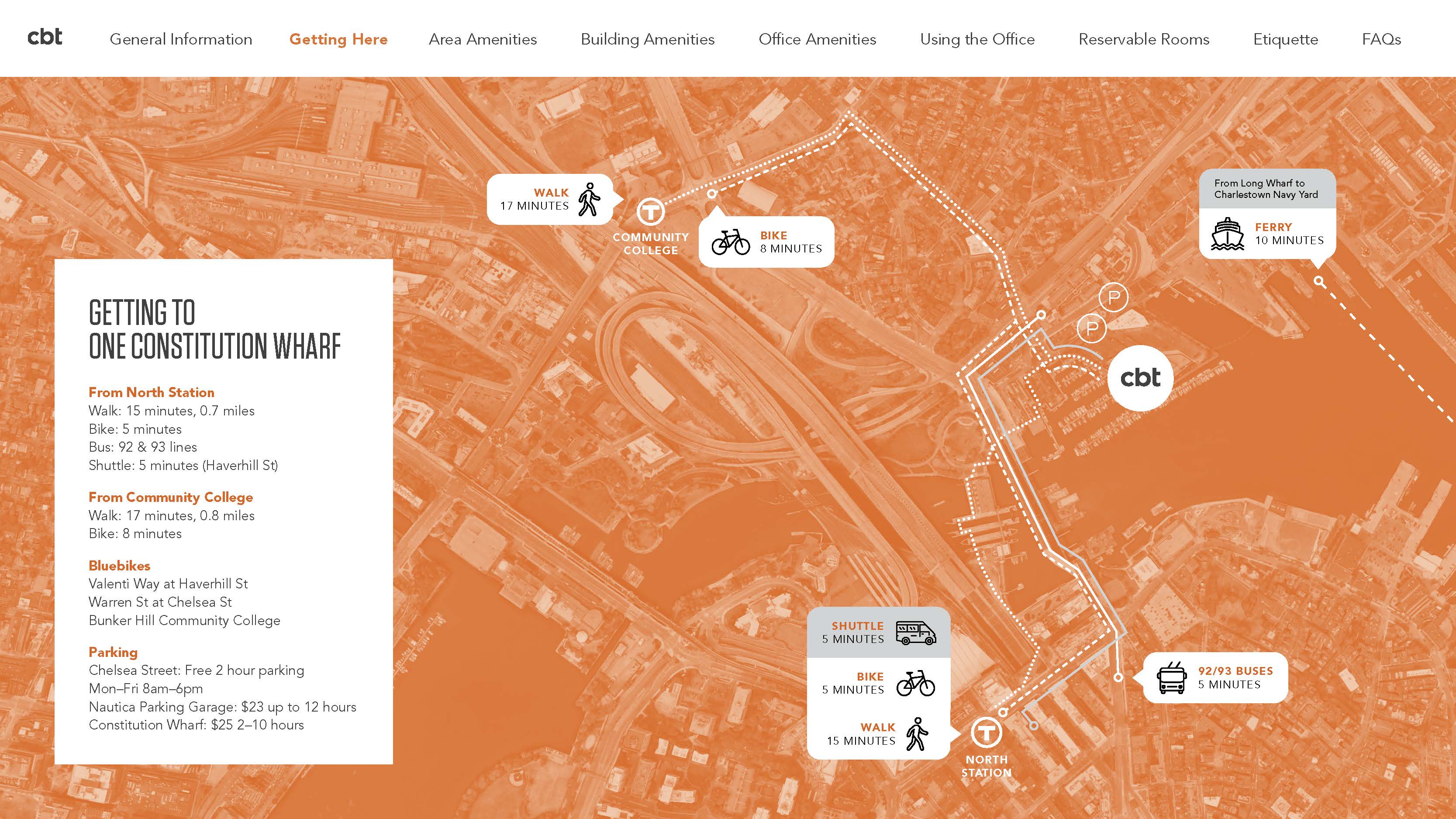Open Using the Office page
The image size is (1456, 819).
[977, 39]
